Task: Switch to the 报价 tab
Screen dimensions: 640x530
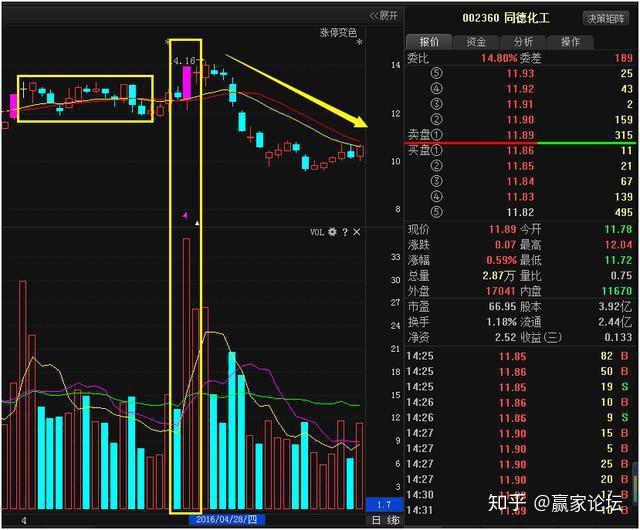Action: click(429, 42)
